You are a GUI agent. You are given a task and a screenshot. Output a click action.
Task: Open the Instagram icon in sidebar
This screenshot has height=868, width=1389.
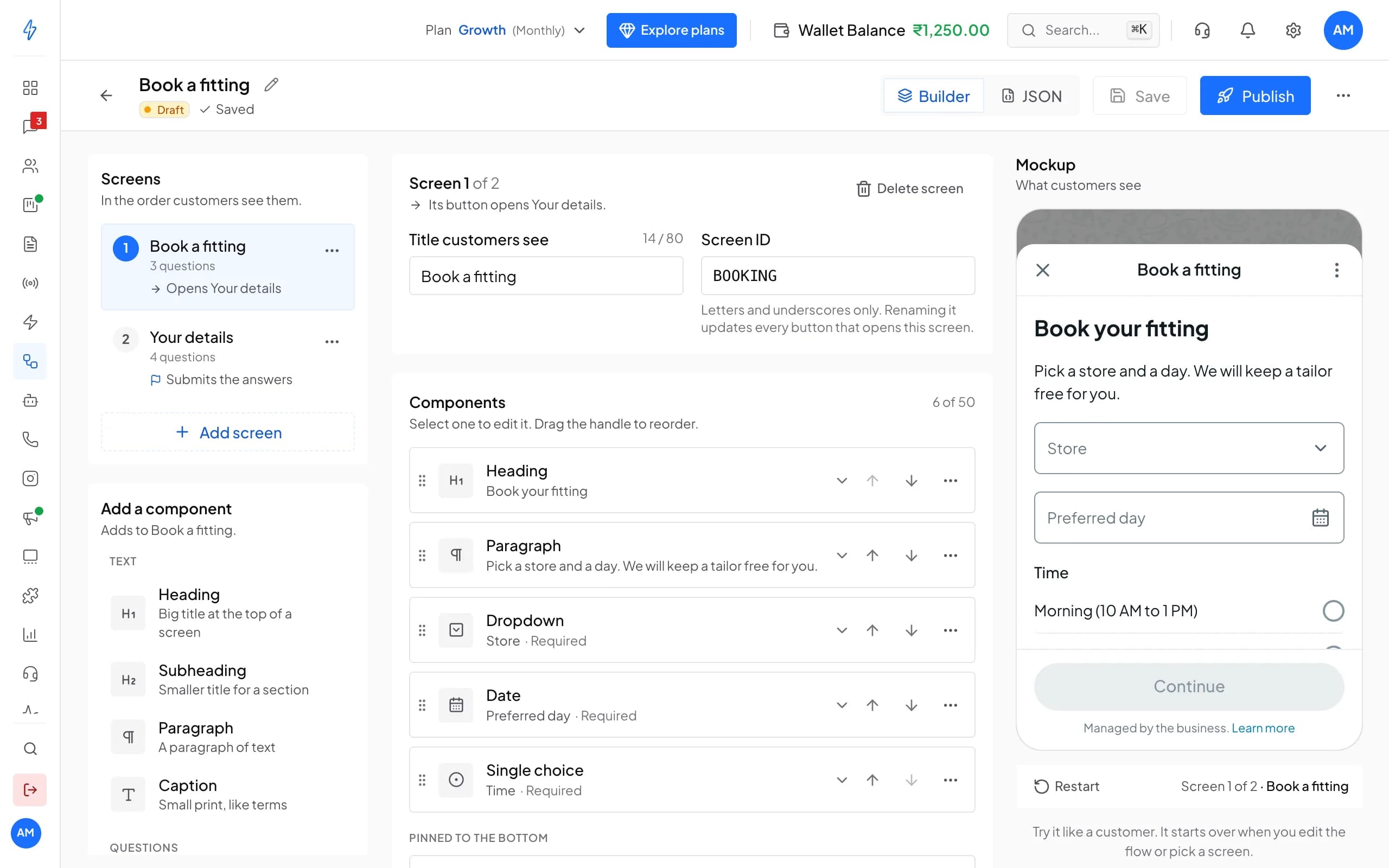pyautogui.click(x=30, y=478)
